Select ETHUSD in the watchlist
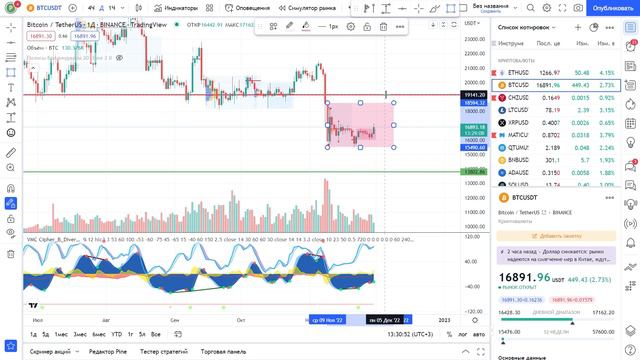Viewport: 640px width, 360px height. click(556, 73)
